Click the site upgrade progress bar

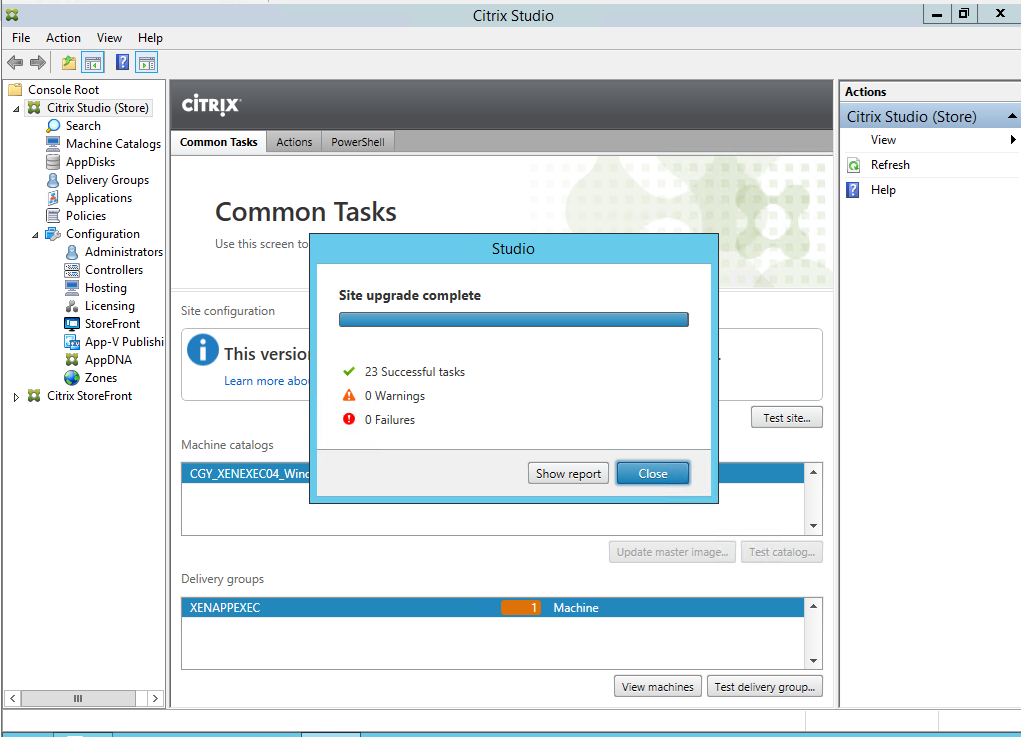pyautogui.click(x=514, y=319)
